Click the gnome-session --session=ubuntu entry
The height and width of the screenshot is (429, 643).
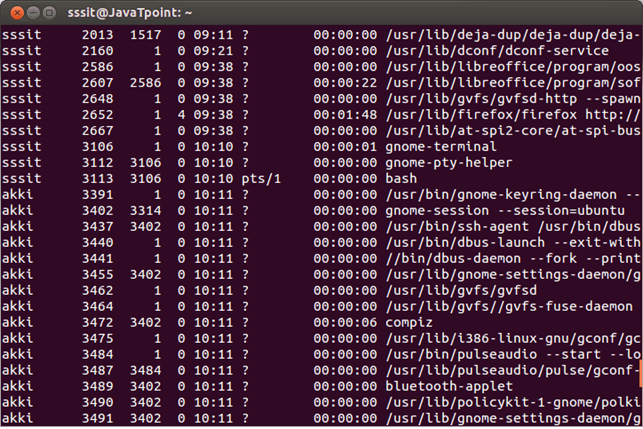505,211
